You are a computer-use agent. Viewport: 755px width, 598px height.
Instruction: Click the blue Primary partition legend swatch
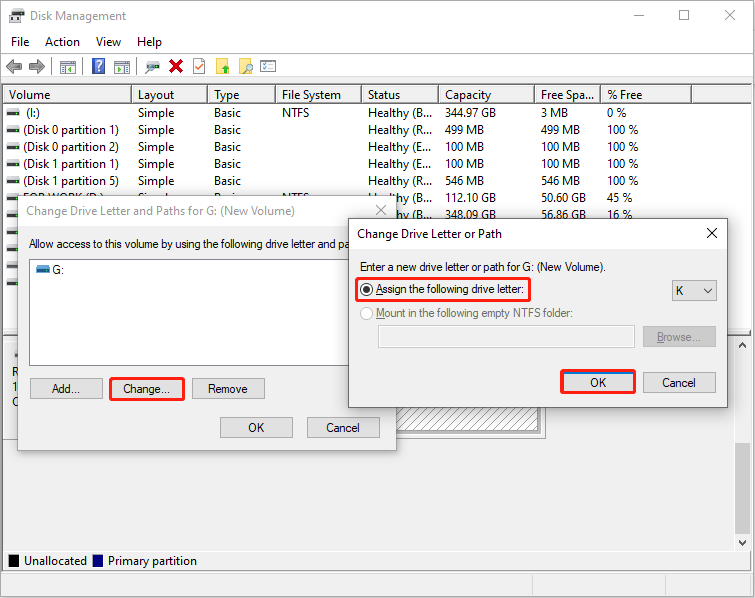[98, 561]
